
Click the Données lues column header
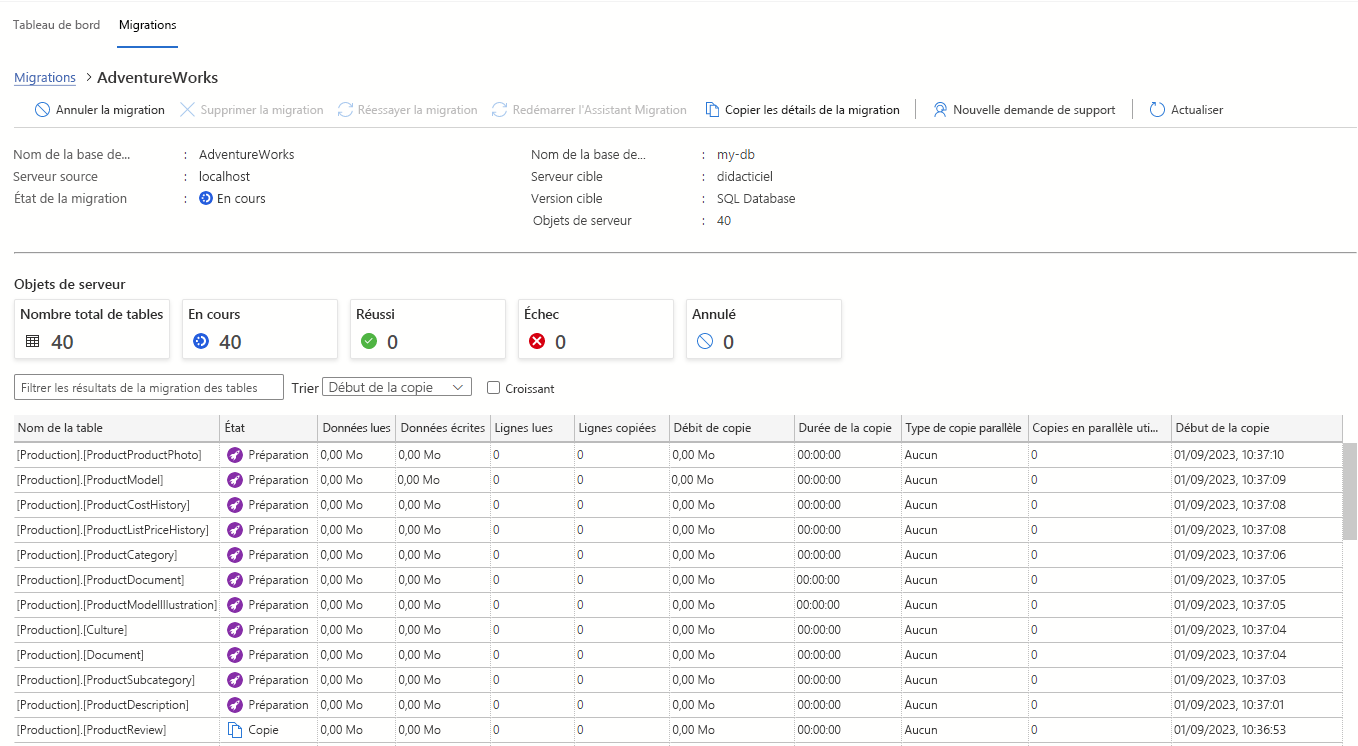[356, 428]
